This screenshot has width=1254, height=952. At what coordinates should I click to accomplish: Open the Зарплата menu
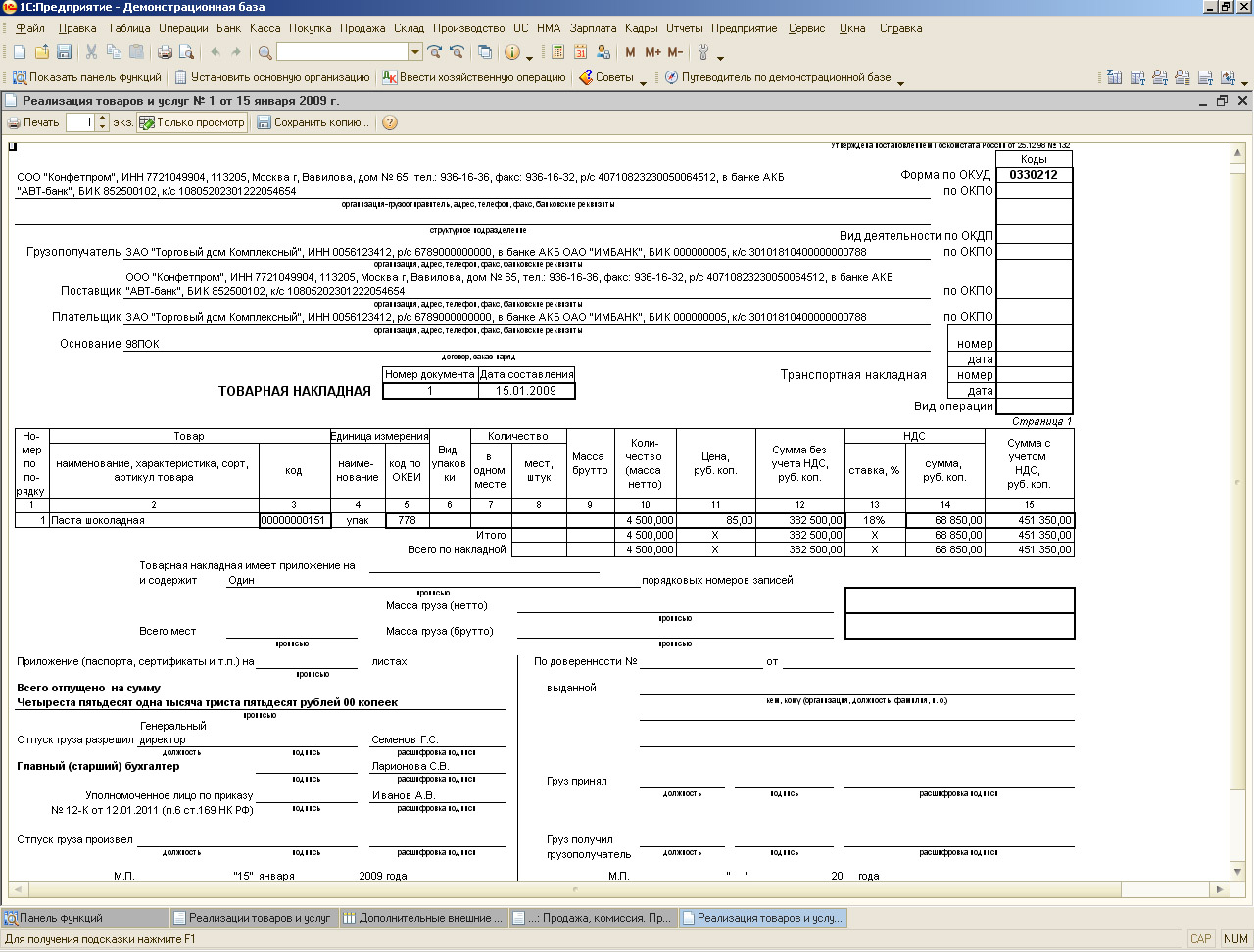(593, 28)
